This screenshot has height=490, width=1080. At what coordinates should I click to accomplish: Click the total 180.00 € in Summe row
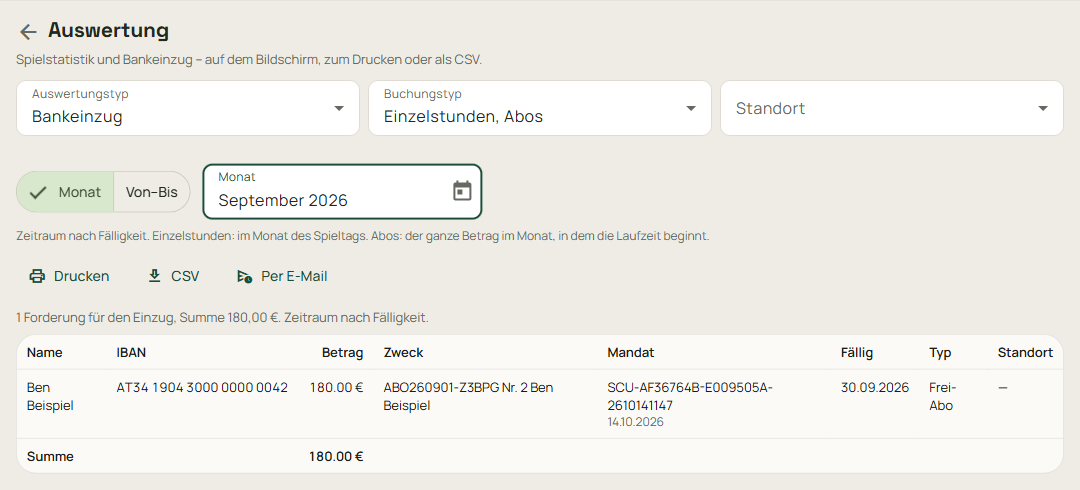(x=336, y=456)
